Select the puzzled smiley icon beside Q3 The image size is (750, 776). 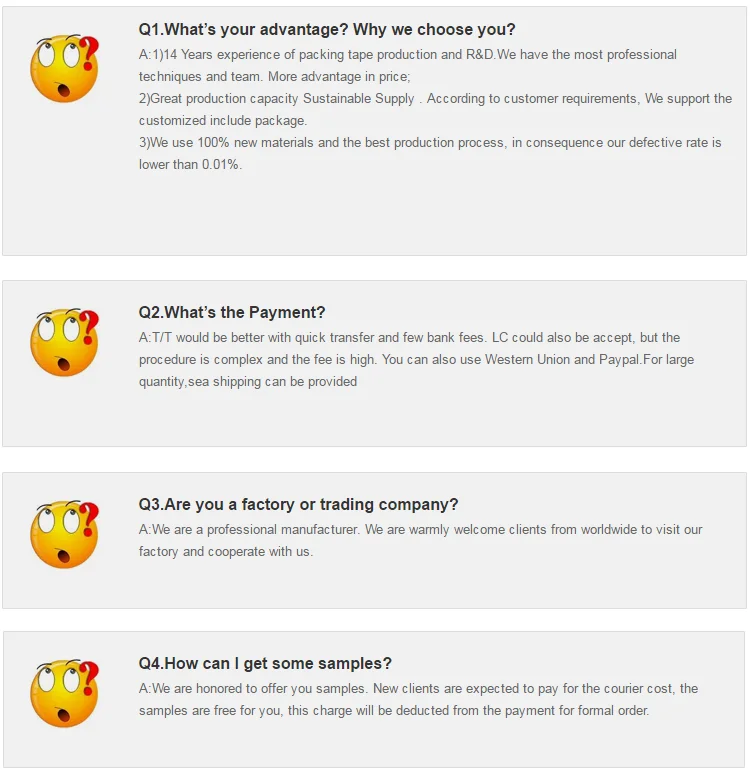pos(65,534)
